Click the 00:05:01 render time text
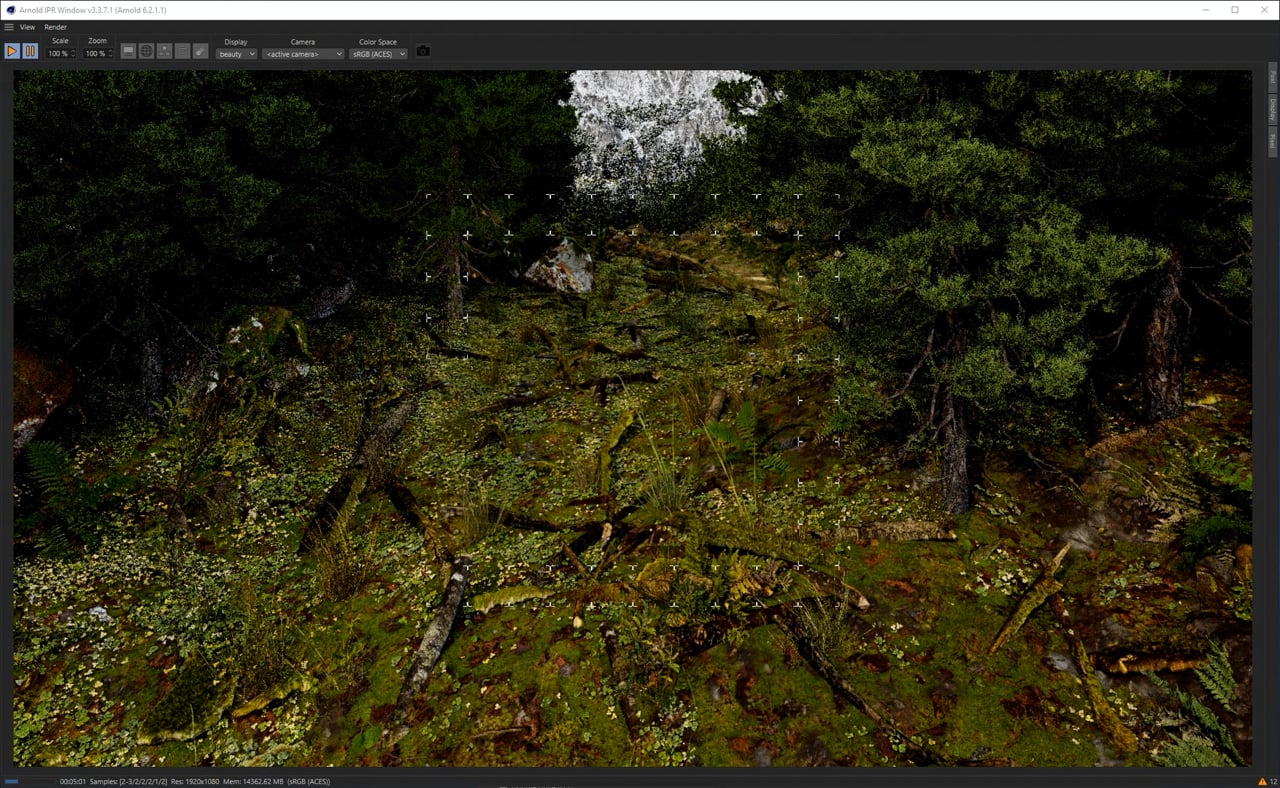 tap(73, 781)
